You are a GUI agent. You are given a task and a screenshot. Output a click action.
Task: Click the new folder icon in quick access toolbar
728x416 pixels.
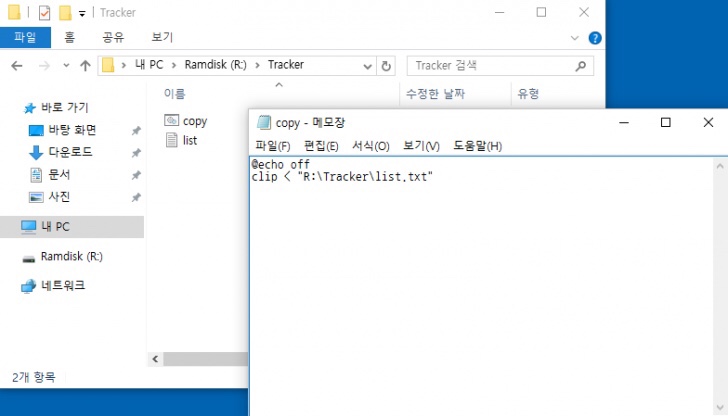65,13
